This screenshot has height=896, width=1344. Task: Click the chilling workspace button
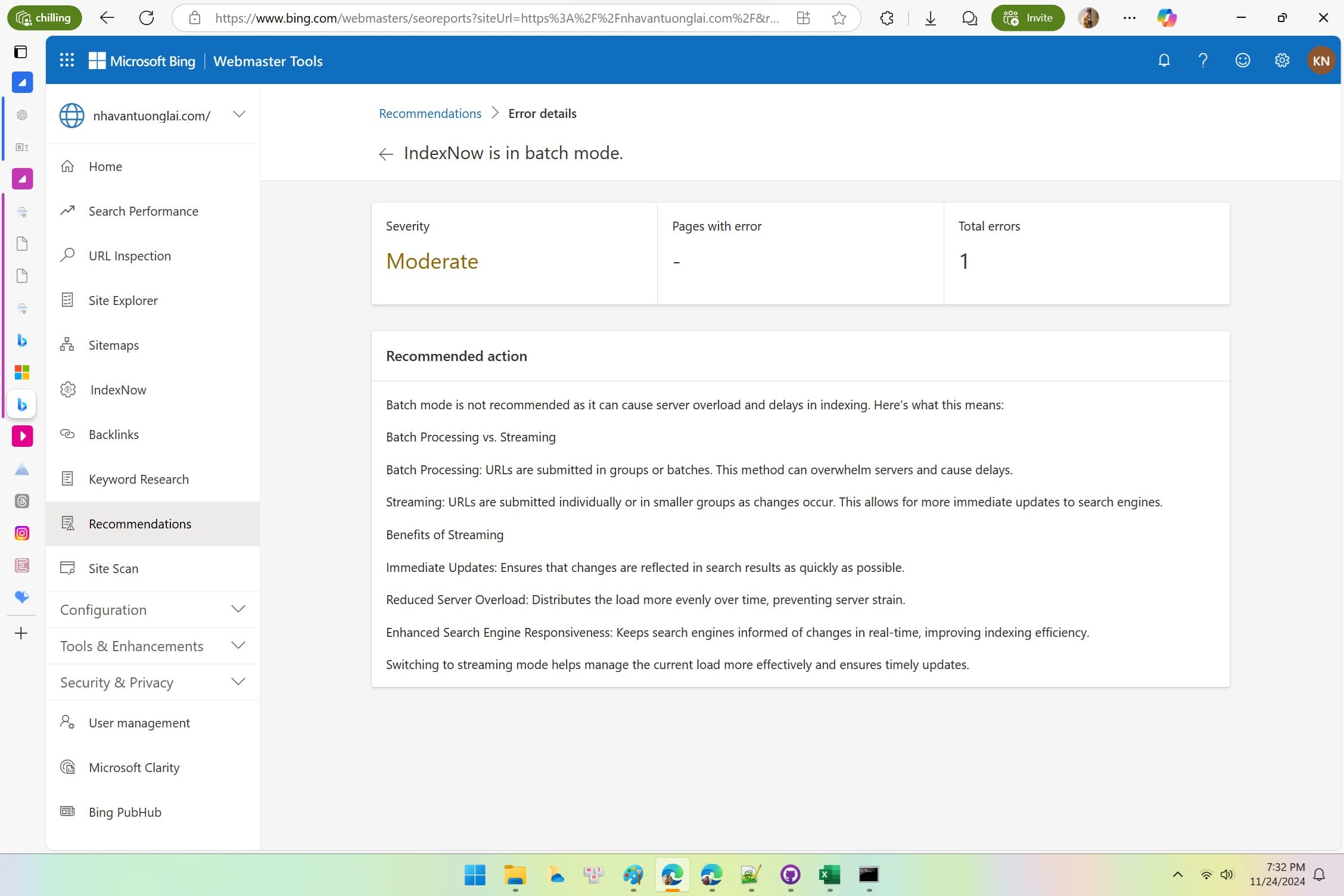point(44,18)
